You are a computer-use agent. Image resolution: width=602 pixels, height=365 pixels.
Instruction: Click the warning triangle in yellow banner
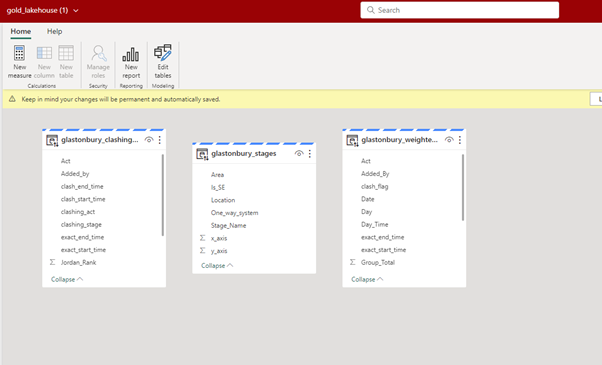pyautogui.click(x=12, y=99)
